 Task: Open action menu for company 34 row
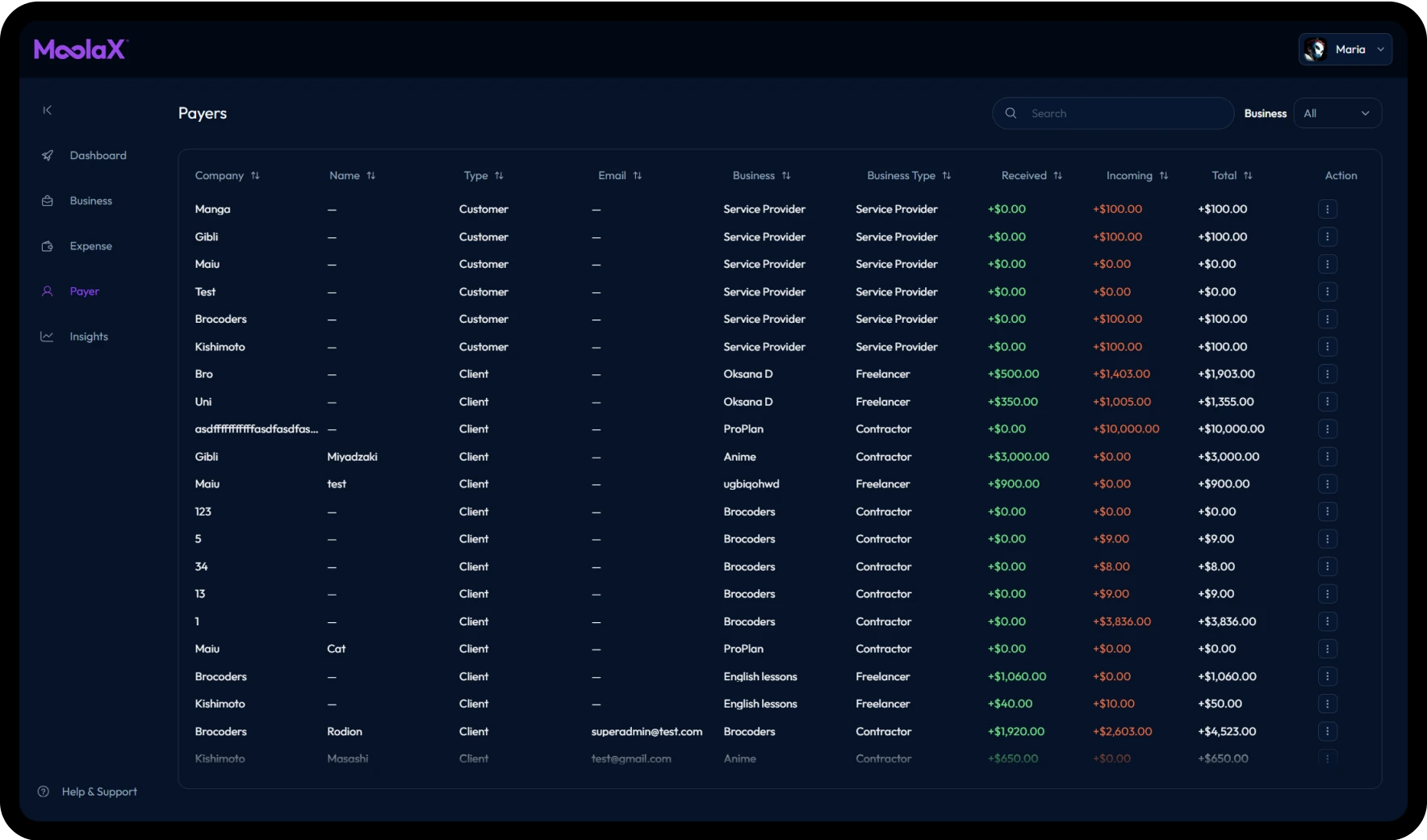point(1328,566)
